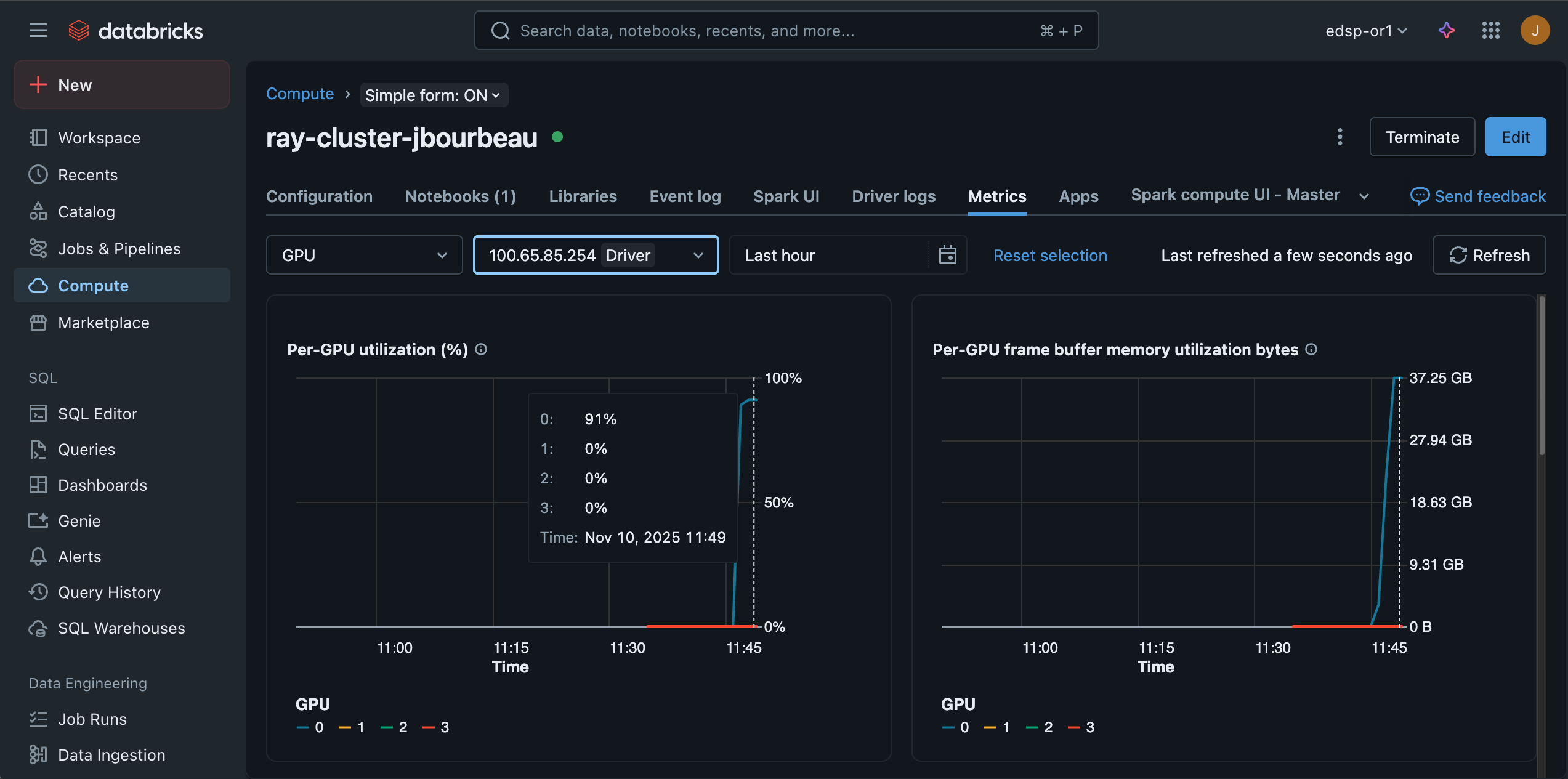
Task: Expand the Simple form ON dropdown
Action: tap(433, 95)
